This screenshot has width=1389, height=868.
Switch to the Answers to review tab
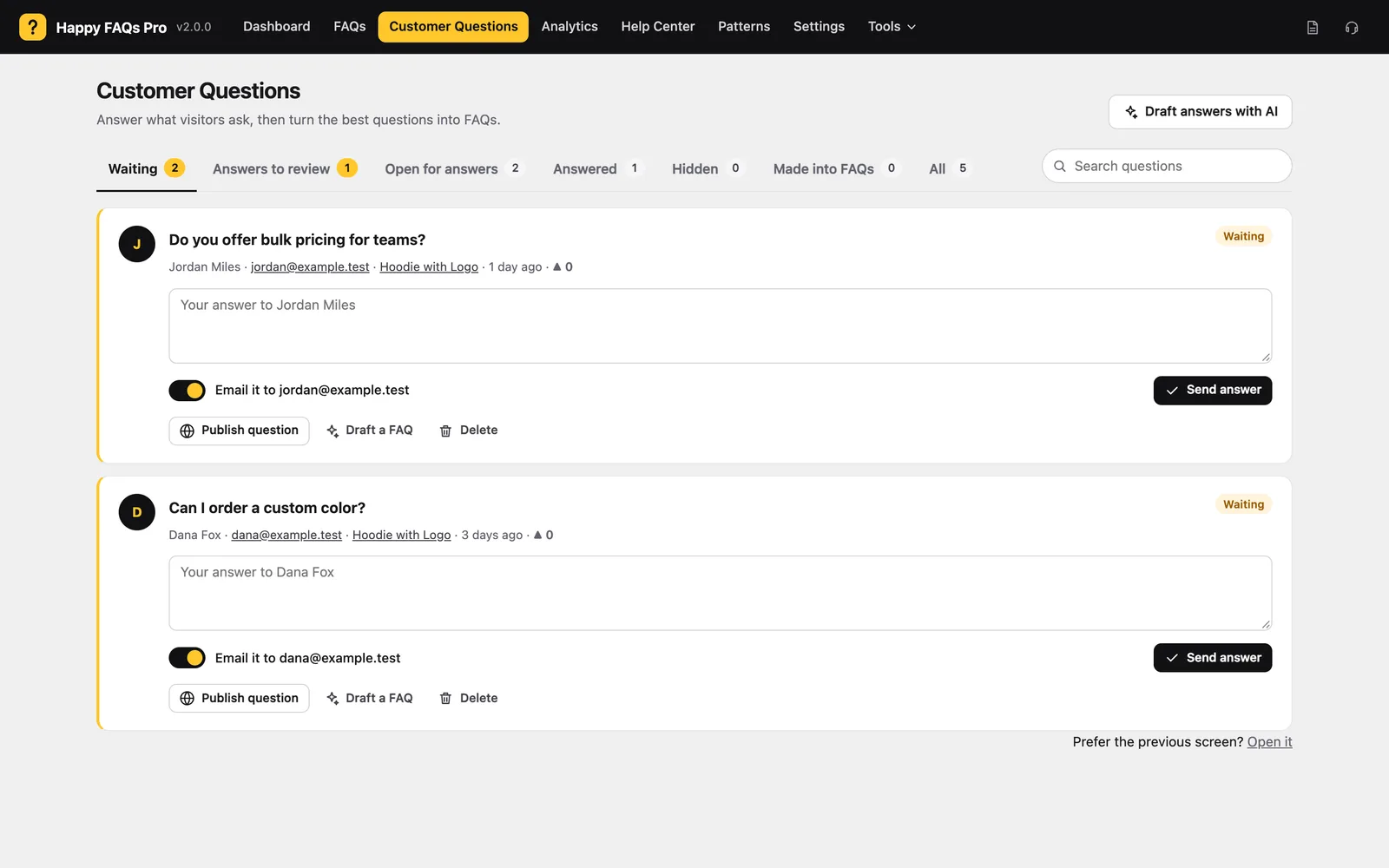click(285, 169)
